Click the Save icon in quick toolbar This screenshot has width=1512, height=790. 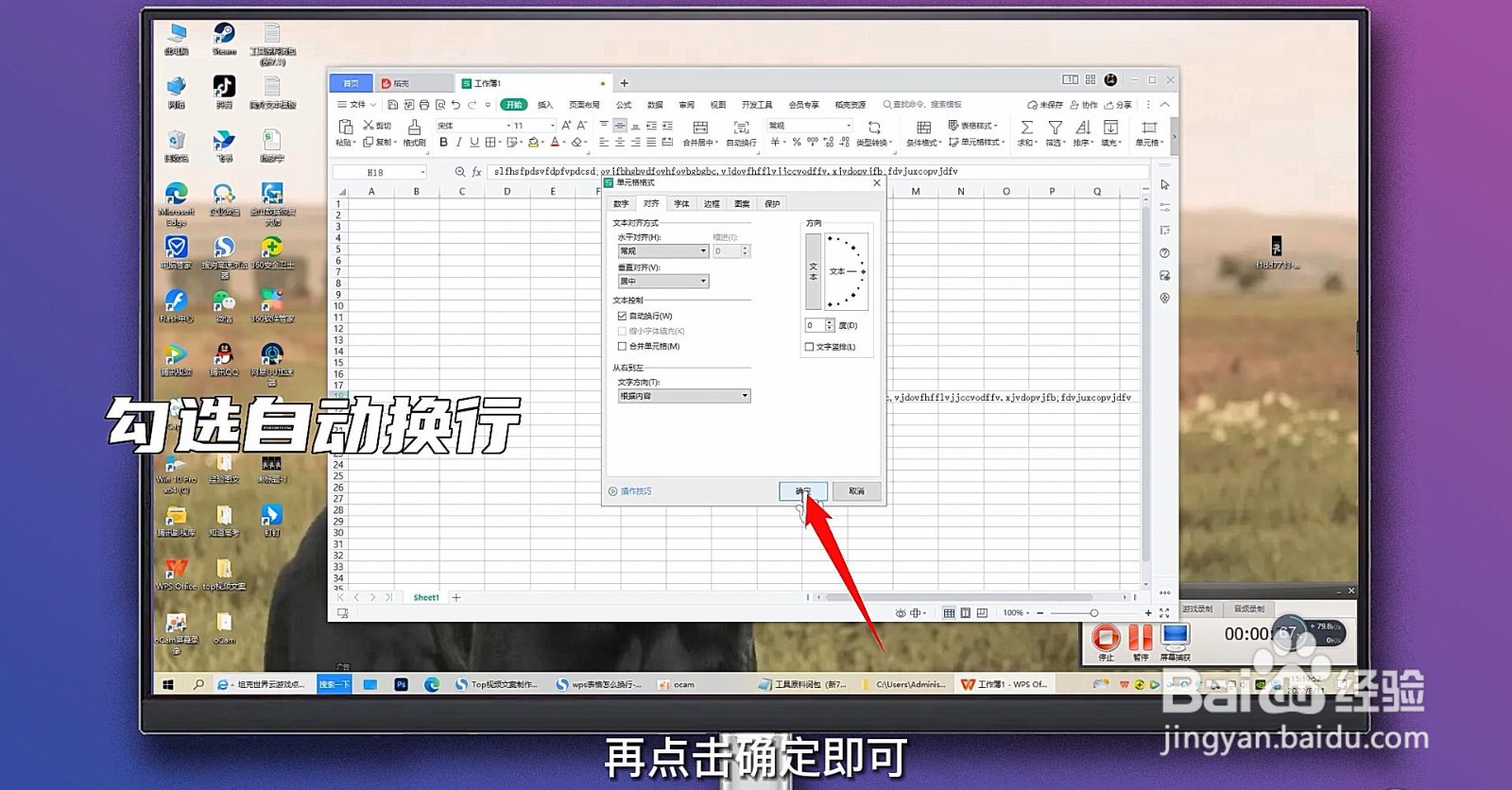click(392, 105)
